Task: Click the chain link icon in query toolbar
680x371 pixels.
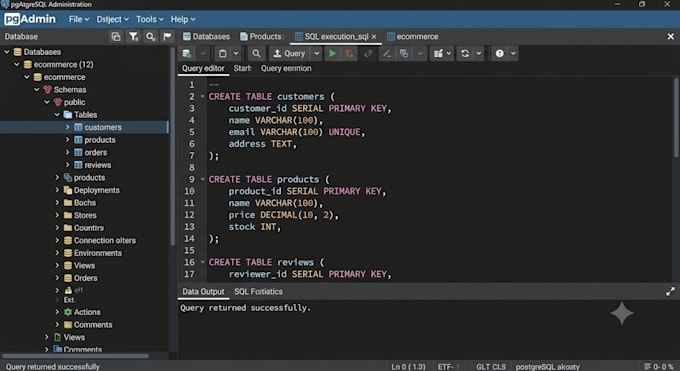Action: tap(368, 53)
